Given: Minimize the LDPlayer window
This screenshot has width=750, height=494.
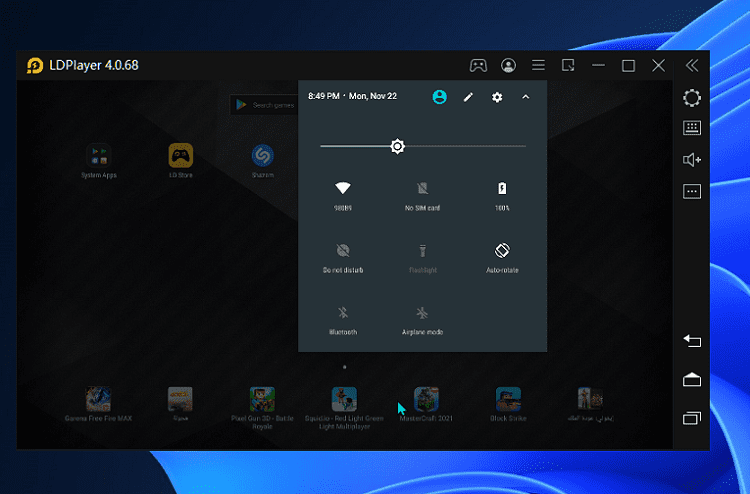Looking at the screenshot, I should tap(598, 66).
